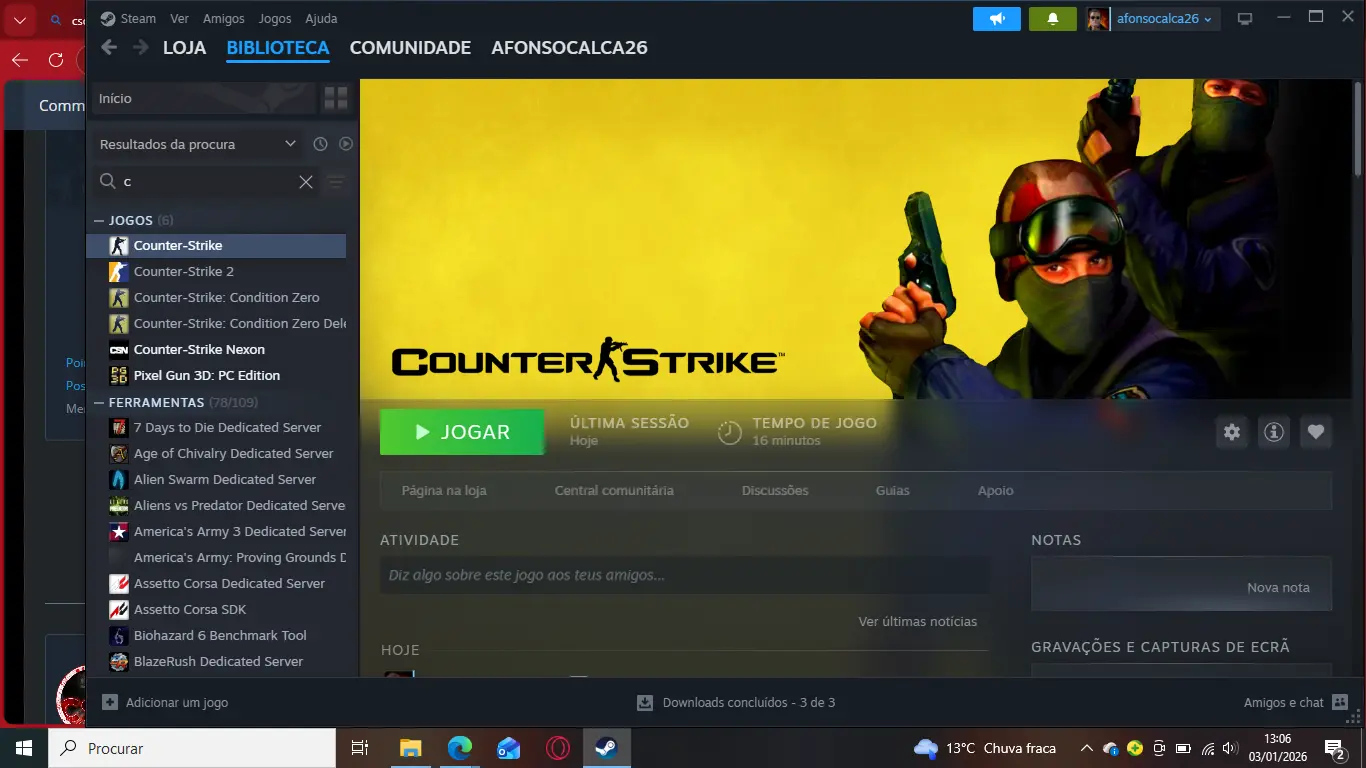The height and width of the screenshot is (768, 1366).
Task: Click the America's Army 3 server icon
Action: point(119,531)
